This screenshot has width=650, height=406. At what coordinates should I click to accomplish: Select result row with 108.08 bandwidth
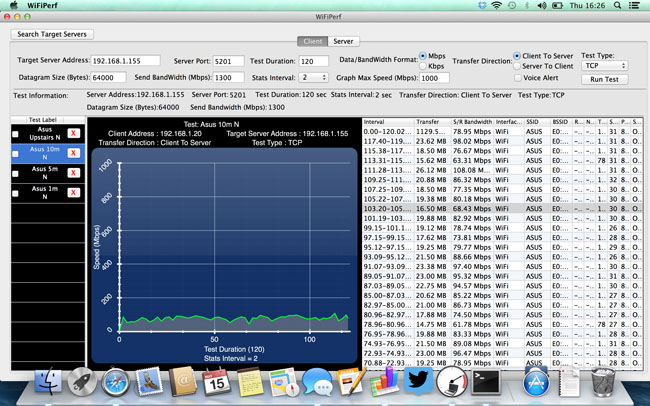coord(502,170)
